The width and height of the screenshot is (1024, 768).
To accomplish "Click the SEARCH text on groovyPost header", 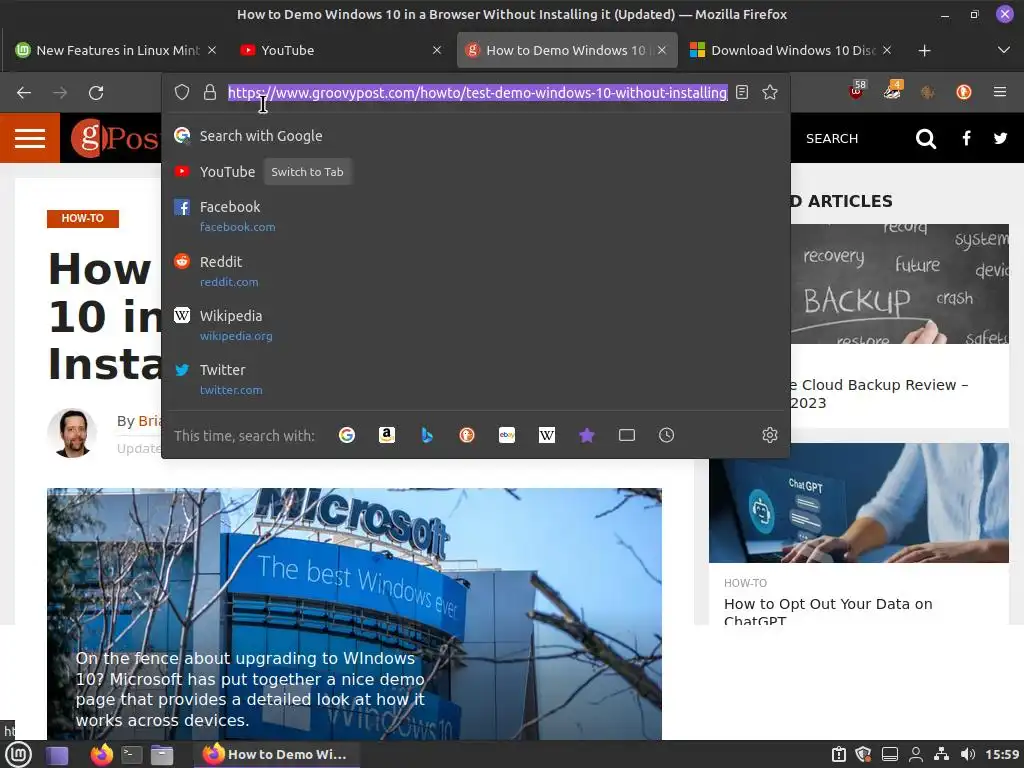I will [x=831, y=138].
